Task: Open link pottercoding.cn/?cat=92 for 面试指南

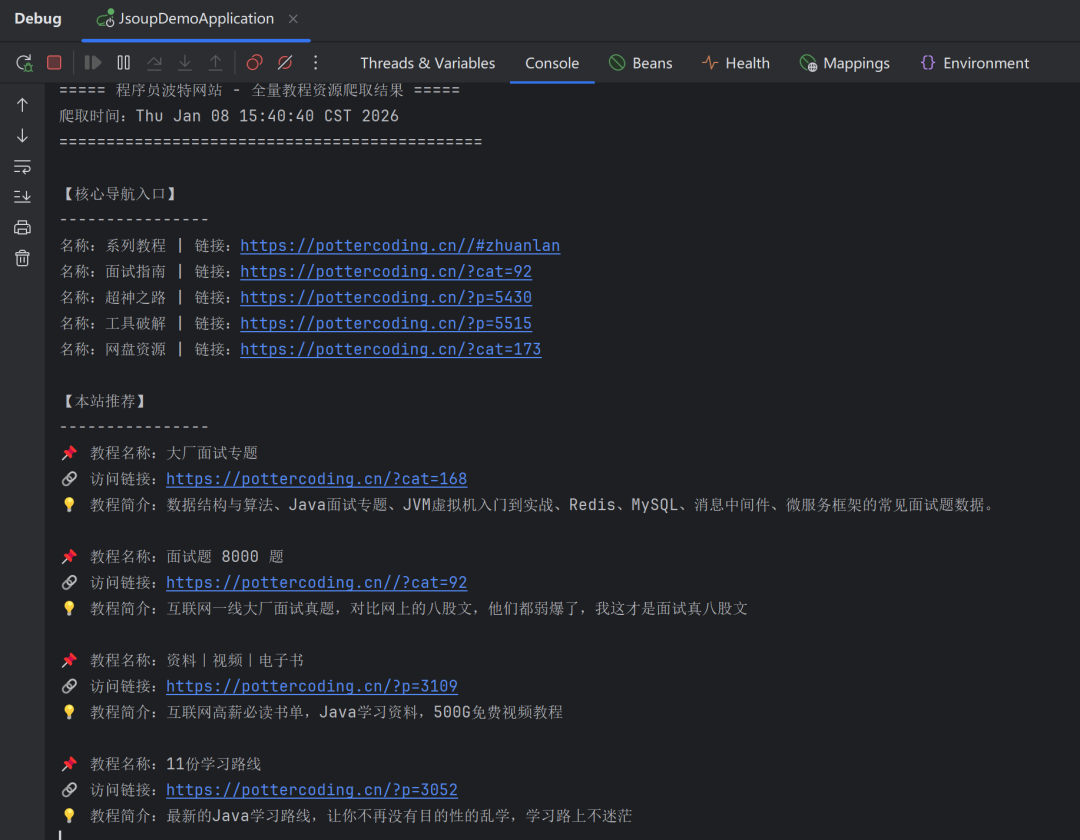Action: (x=386, y=272)
